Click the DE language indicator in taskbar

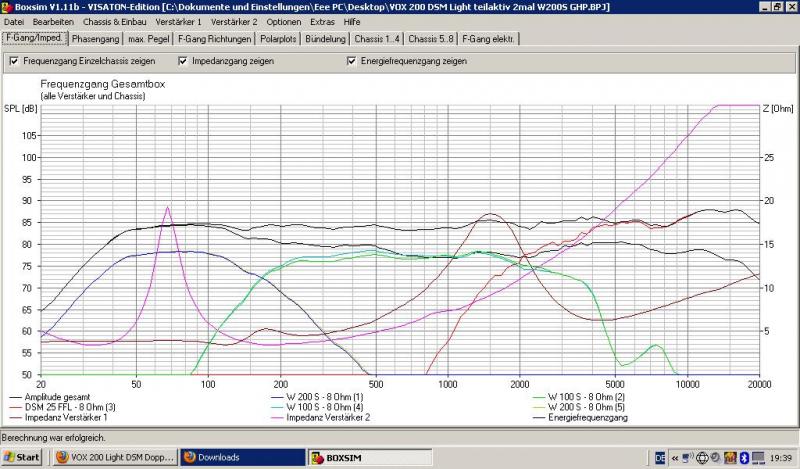click(660, 457)
